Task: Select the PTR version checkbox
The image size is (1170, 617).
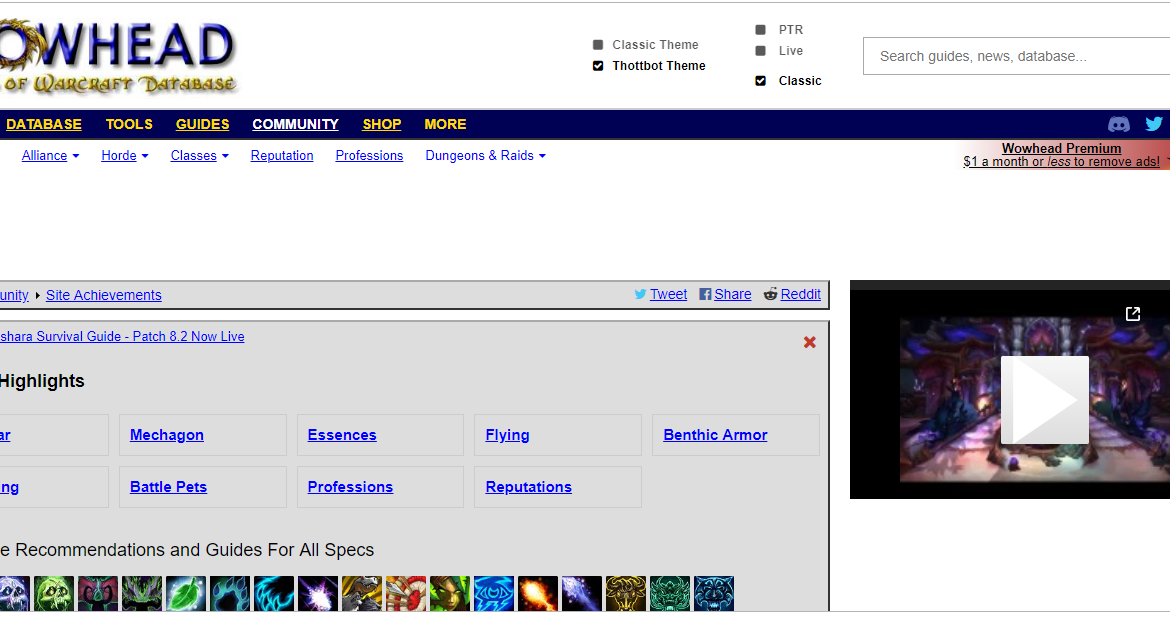Action: 761,30
